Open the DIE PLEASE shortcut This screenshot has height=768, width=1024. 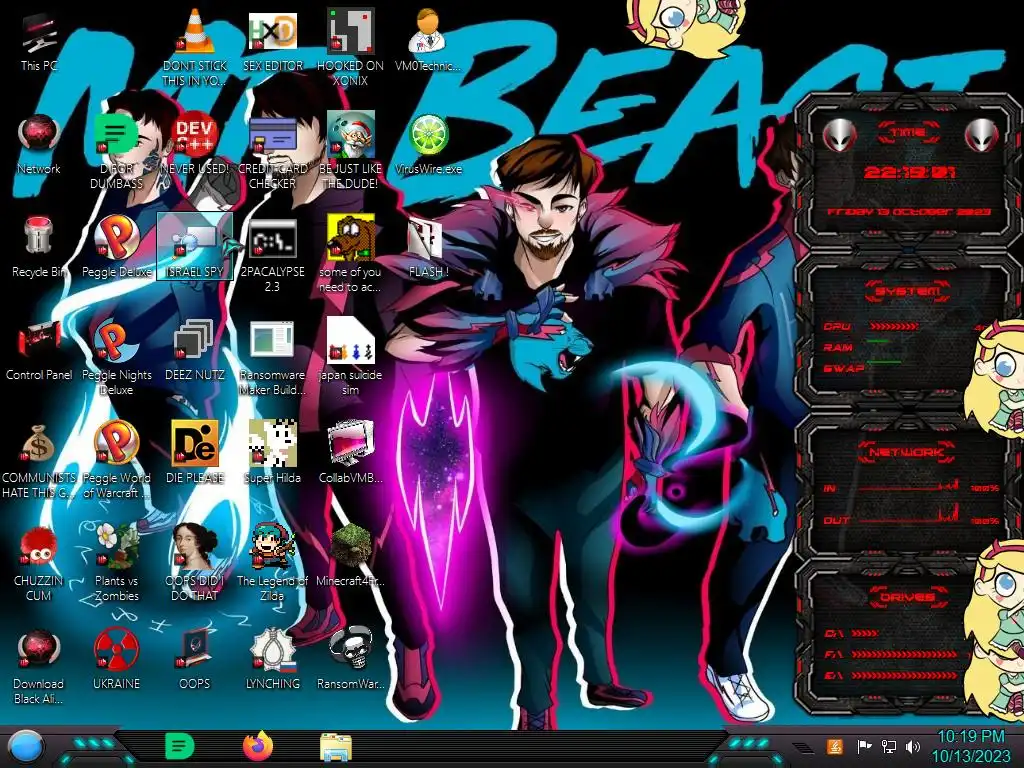(195, 453)
